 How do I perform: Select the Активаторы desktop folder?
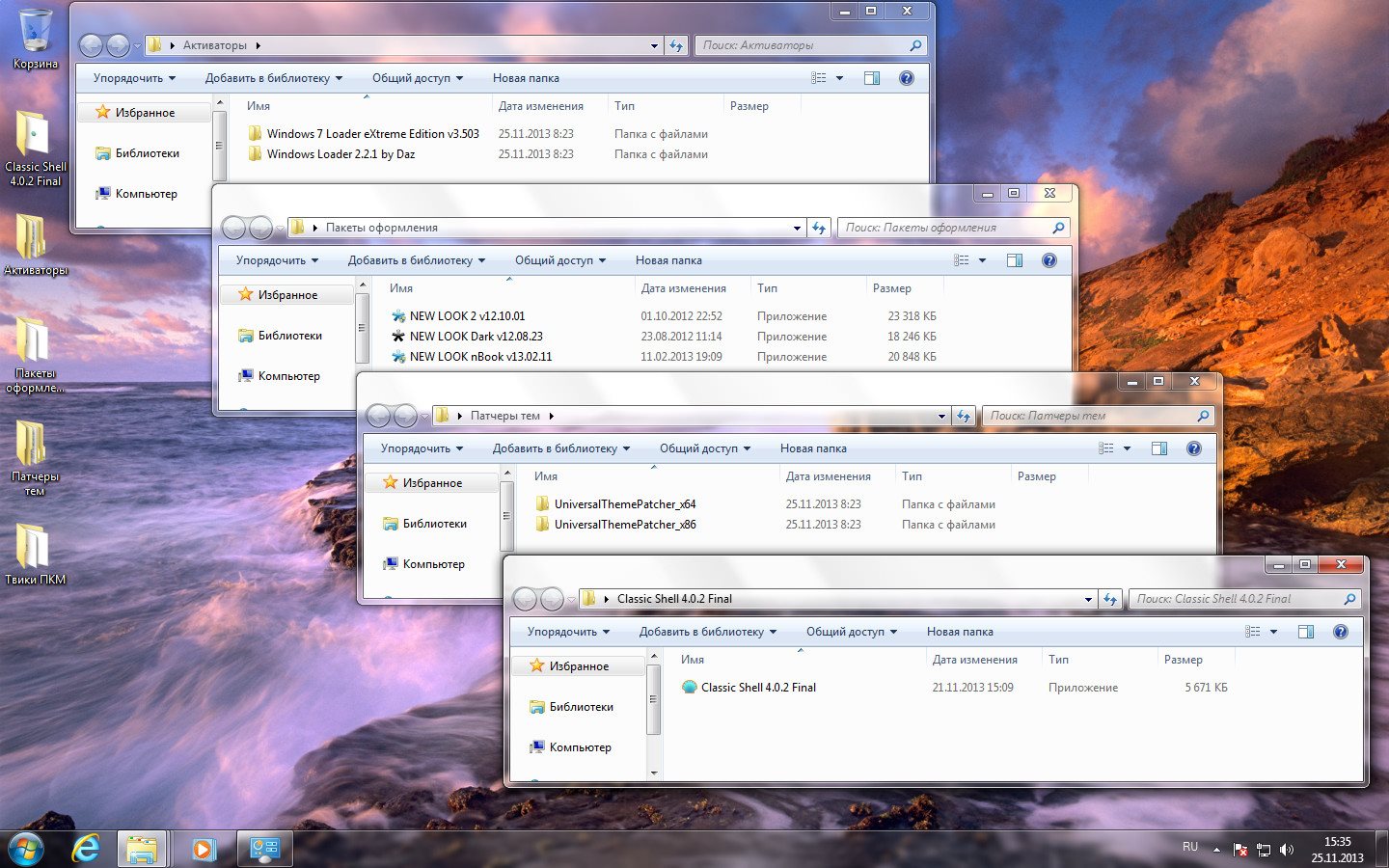coord(35,244)
